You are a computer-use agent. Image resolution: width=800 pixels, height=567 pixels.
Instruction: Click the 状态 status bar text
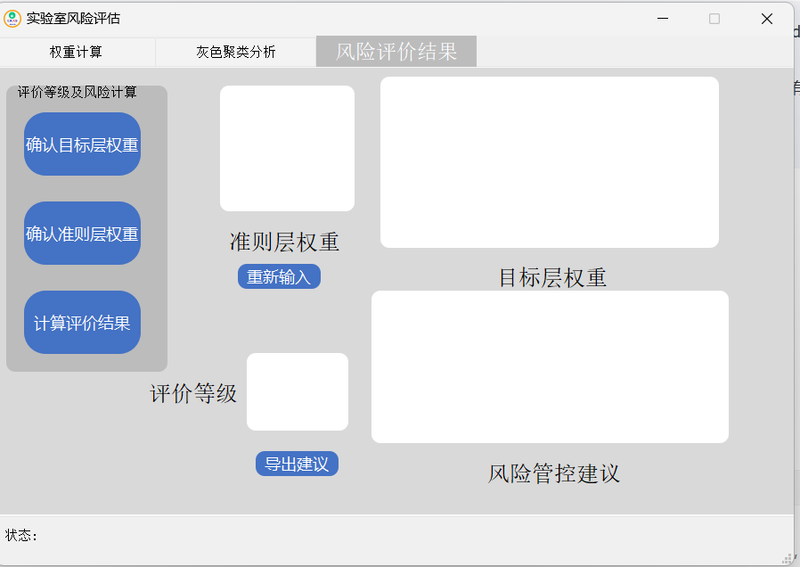point(21,535)
